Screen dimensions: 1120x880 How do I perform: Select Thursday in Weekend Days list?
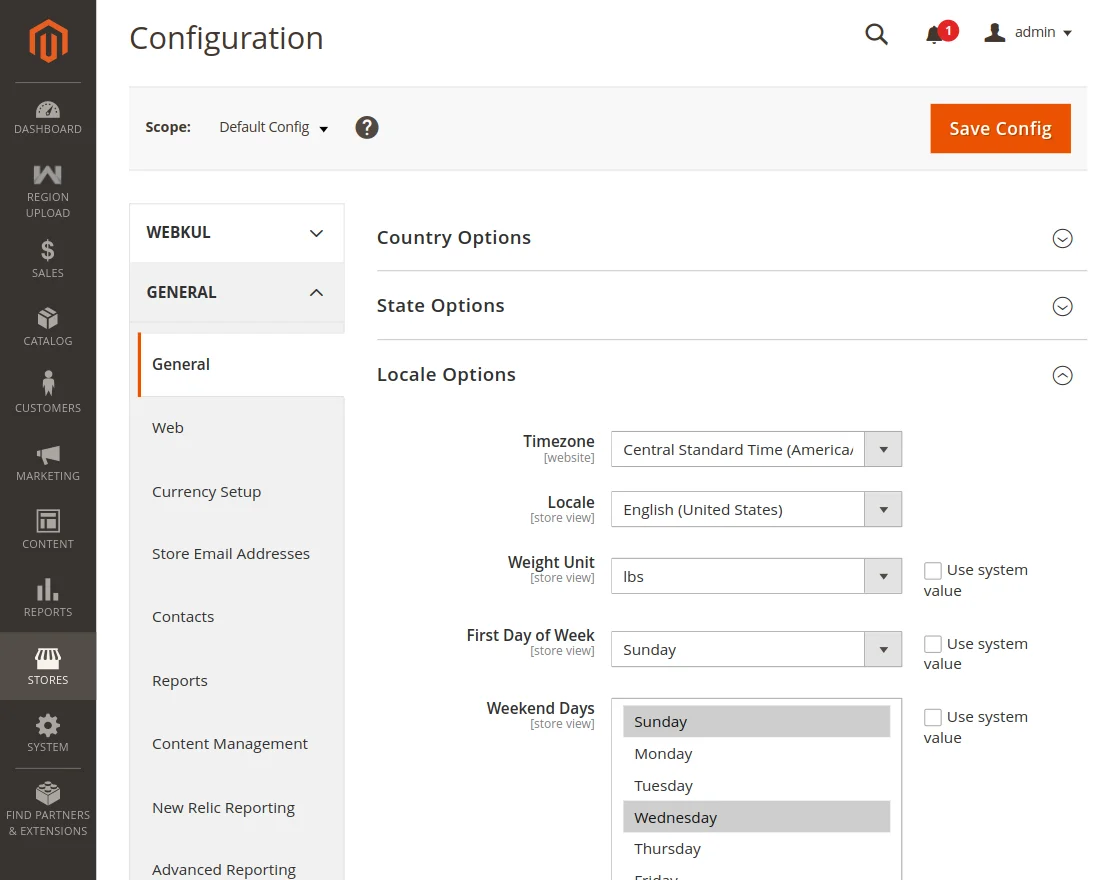[667, 849]
